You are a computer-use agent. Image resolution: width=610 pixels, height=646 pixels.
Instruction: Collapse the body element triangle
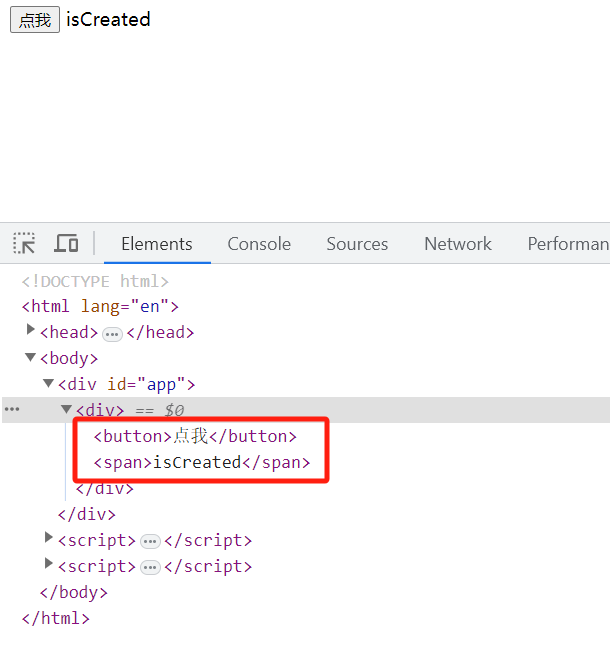click(30, 357)
